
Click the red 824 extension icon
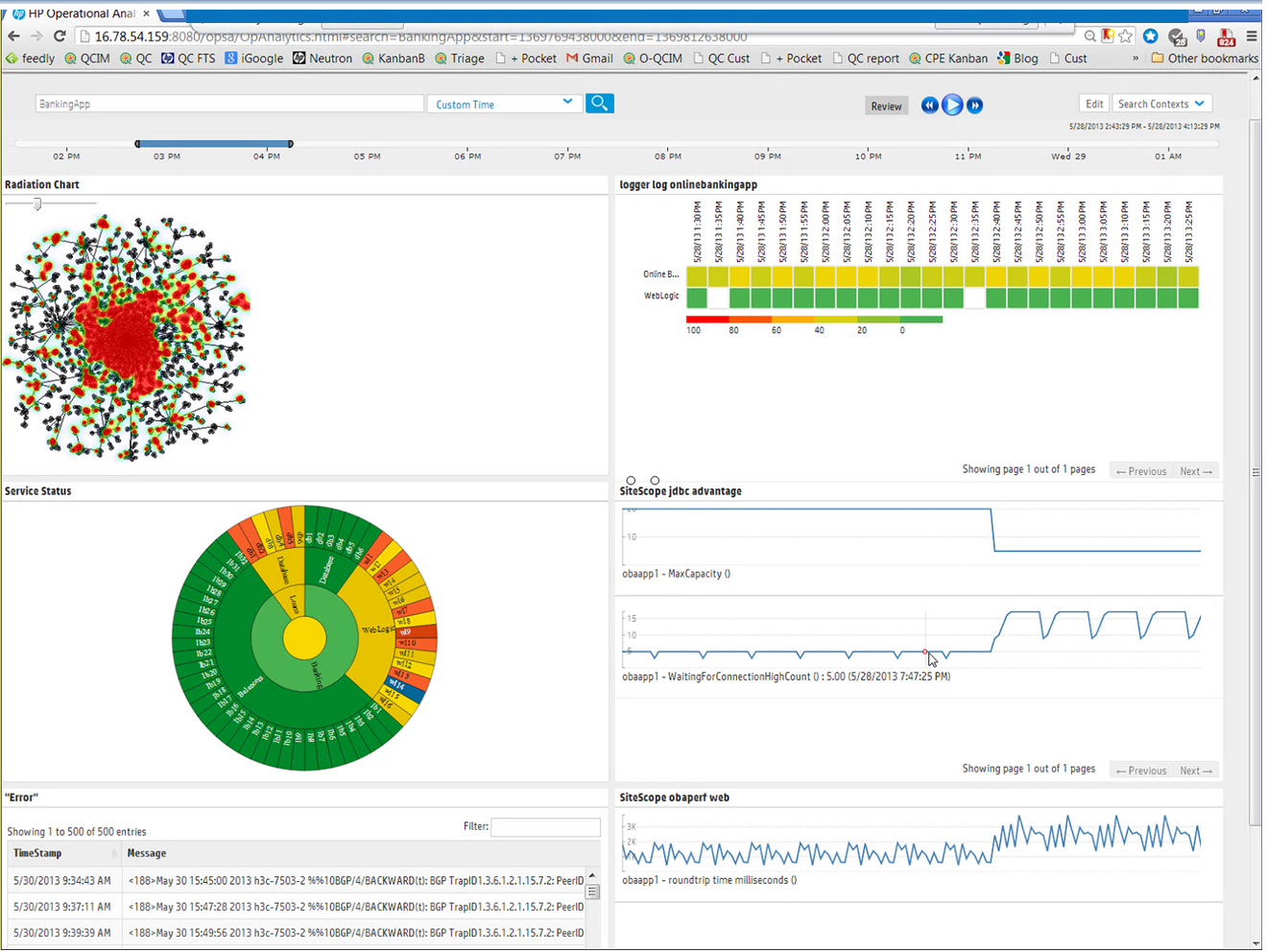[1226, 37]
